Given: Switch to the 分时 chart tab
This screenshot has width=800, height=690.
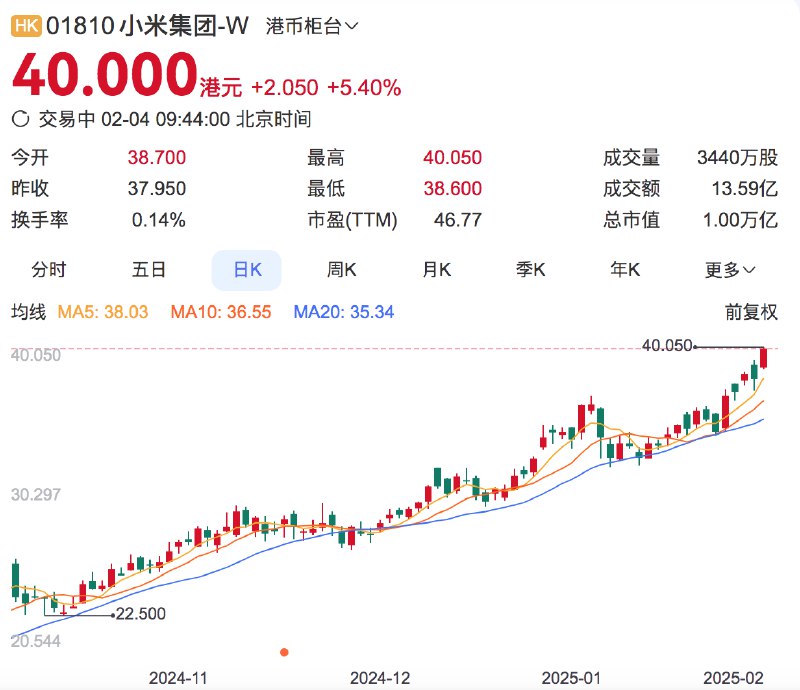Looking at the screenshot, I should 48,269.
